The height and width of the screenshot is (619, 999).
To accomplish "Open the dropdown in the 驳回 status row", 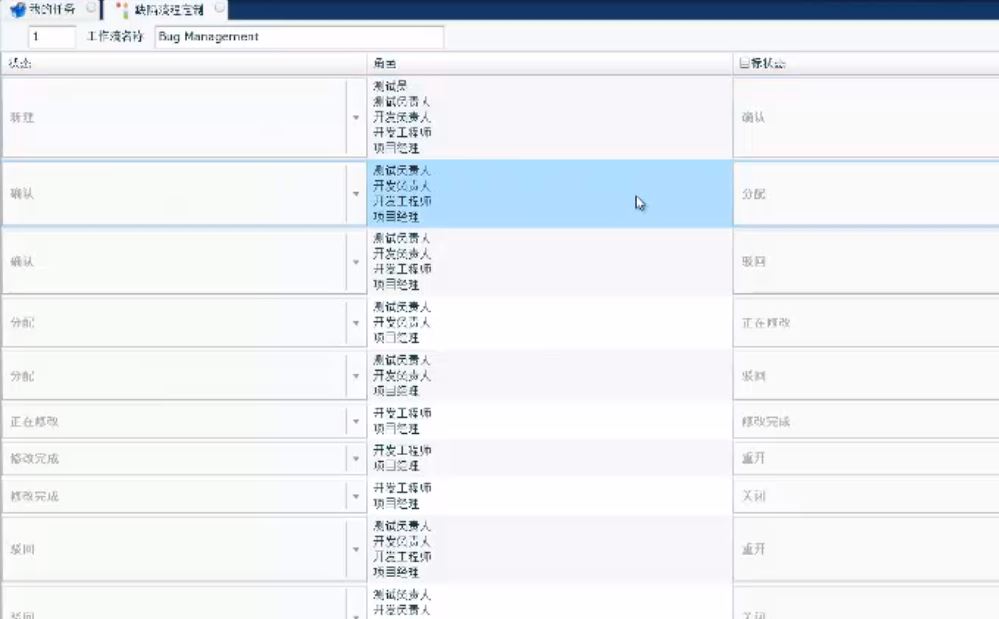I will pos(357,548).
